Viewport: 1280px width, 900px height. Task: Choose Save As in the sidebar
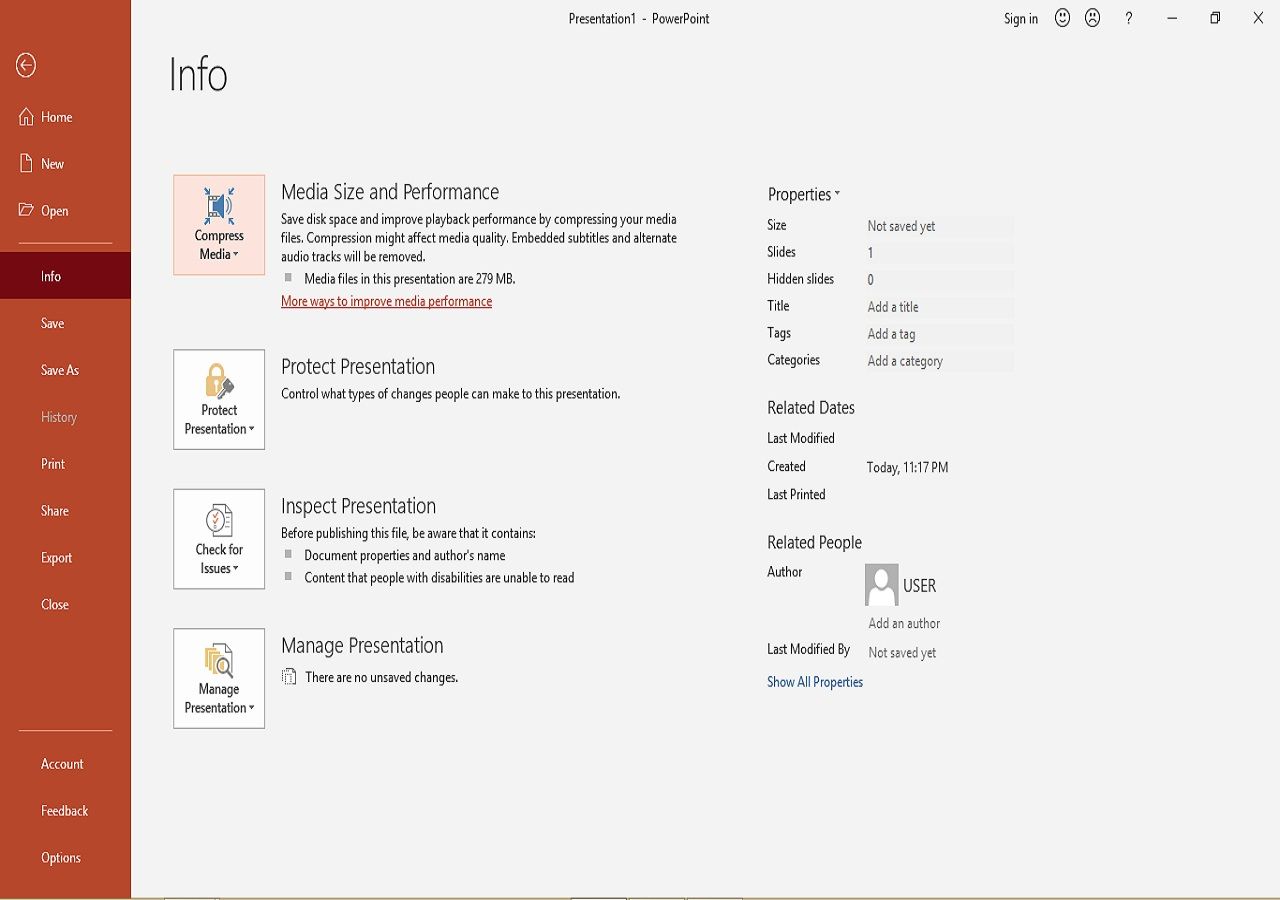point(65,370)
